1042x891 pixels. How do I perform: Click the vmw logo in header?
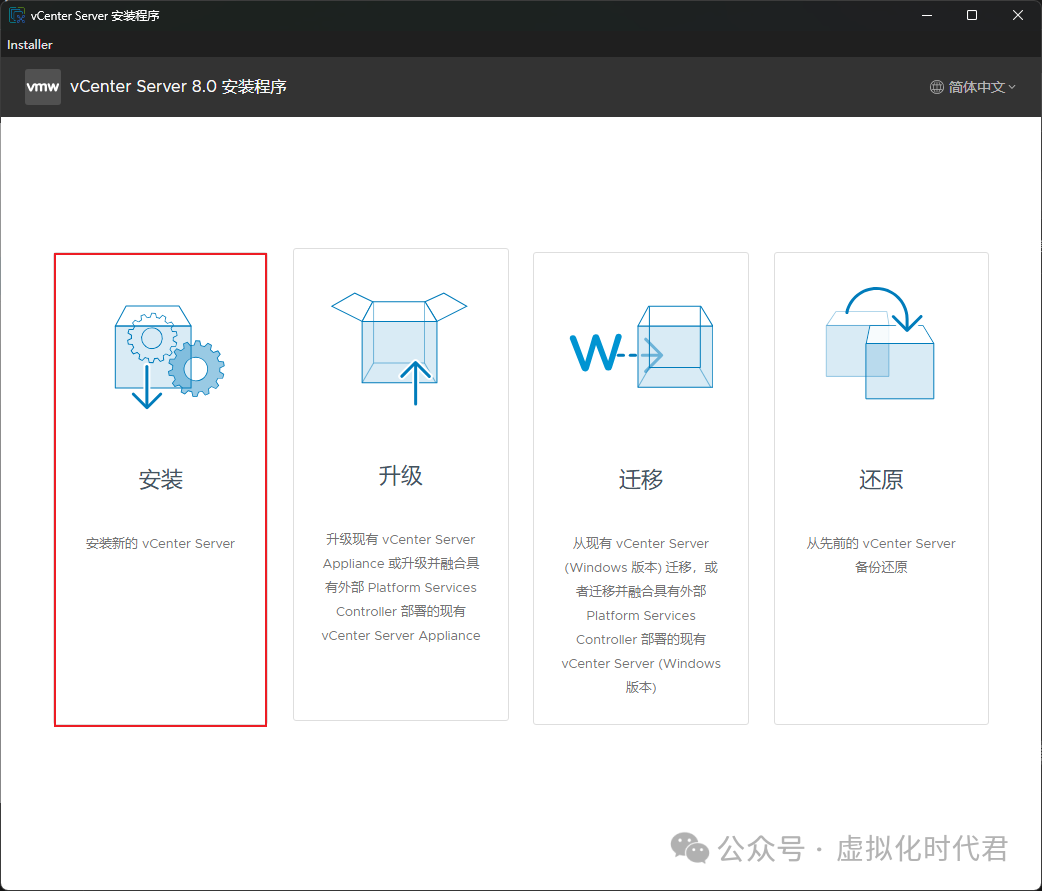43,87
